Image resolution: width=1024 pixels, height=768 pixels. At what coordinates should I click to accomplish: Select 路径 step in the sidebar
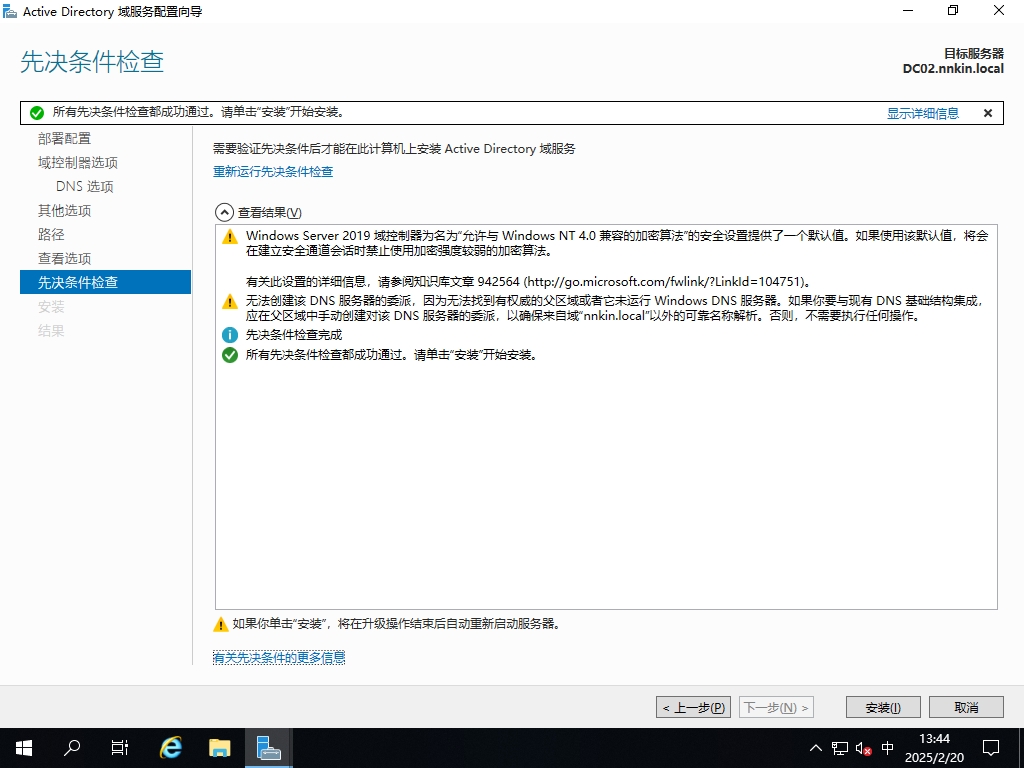[51, 234]
